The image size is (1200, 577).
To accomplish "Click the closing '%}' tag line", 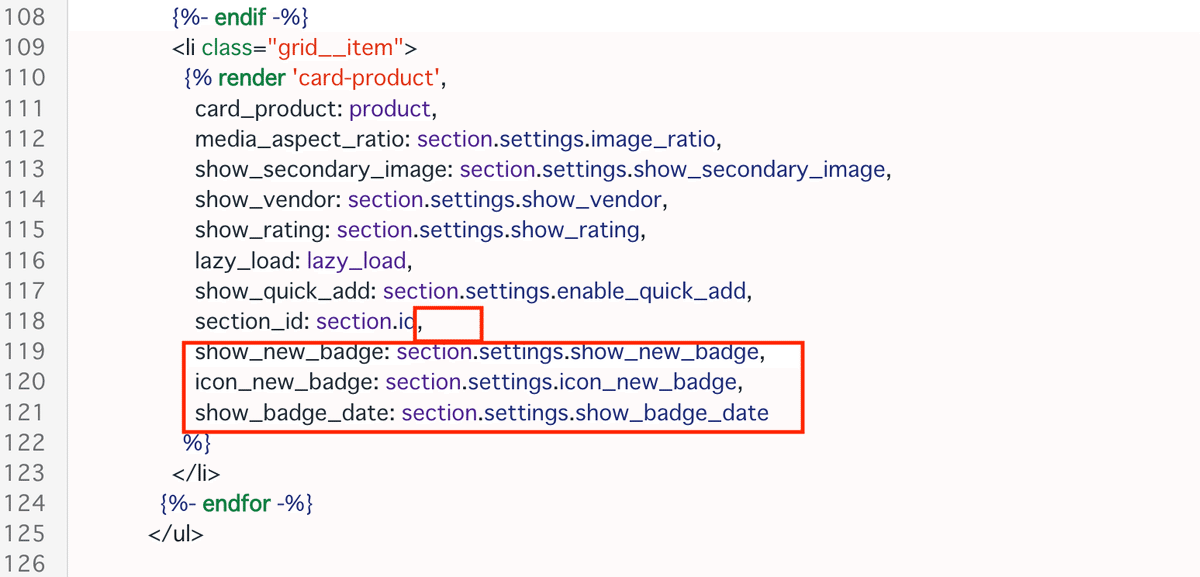I will click(197, 442).
